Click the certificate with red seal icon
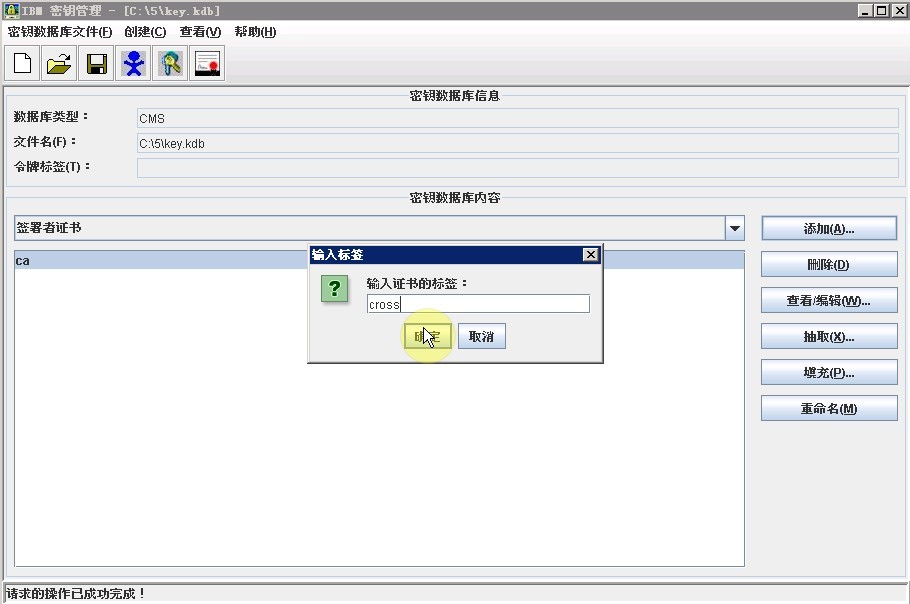 [x=207, y=64]
